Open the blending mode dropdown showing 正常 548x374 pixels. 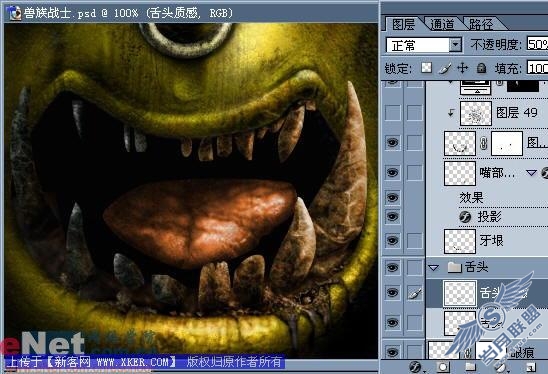coord(424,45)
